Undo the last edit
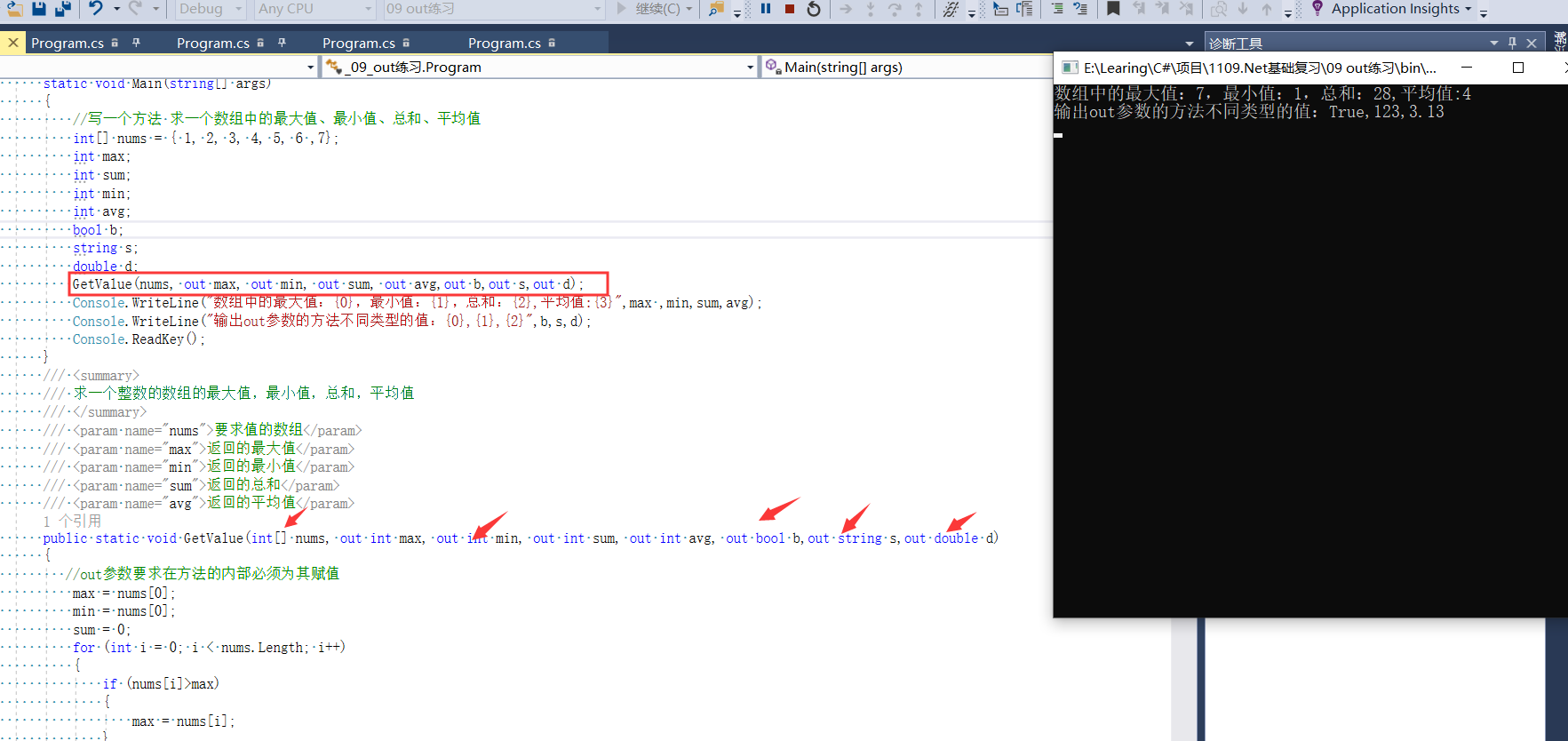 96,8
